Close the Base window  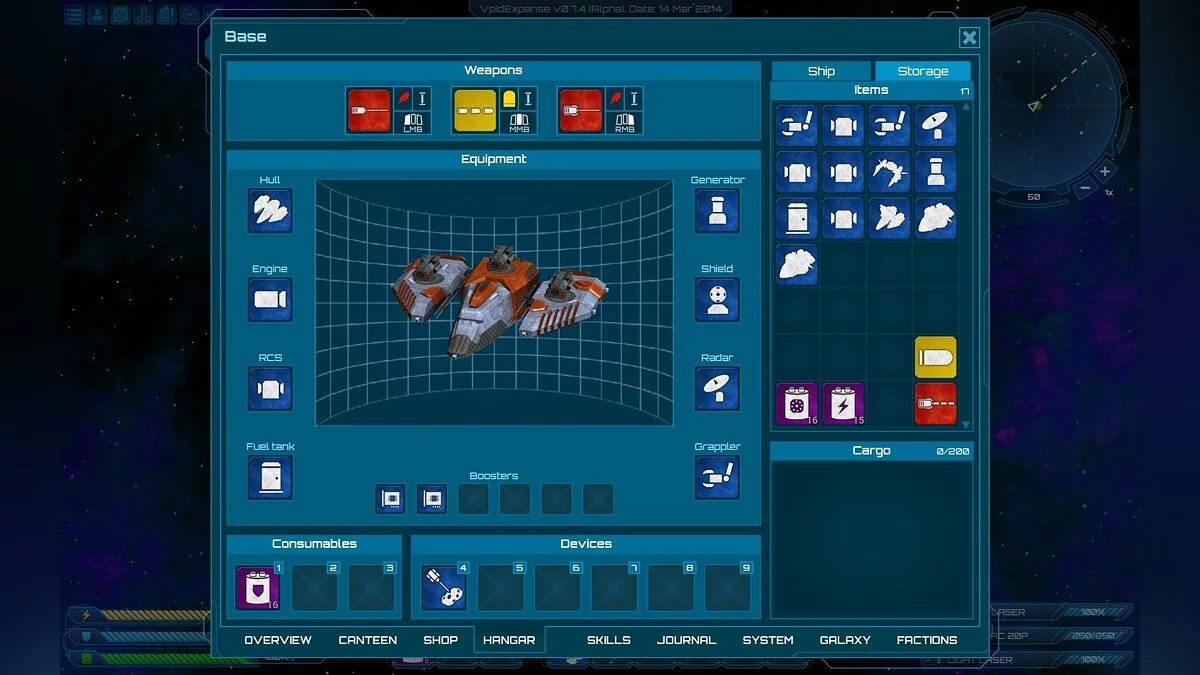(969, 38)
